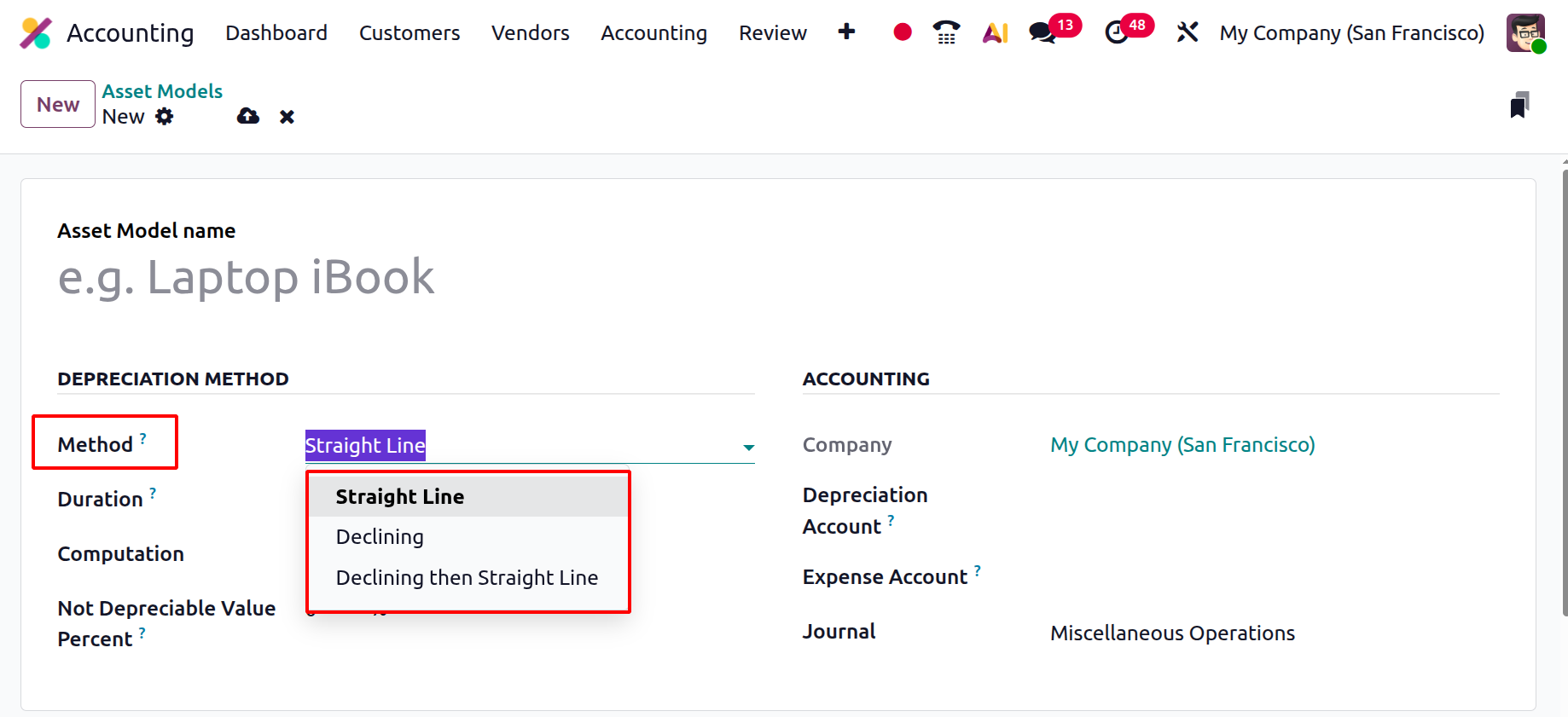Discard changes with the X icon
Viewport: 1568px width, 717px height.
(287, 117)
